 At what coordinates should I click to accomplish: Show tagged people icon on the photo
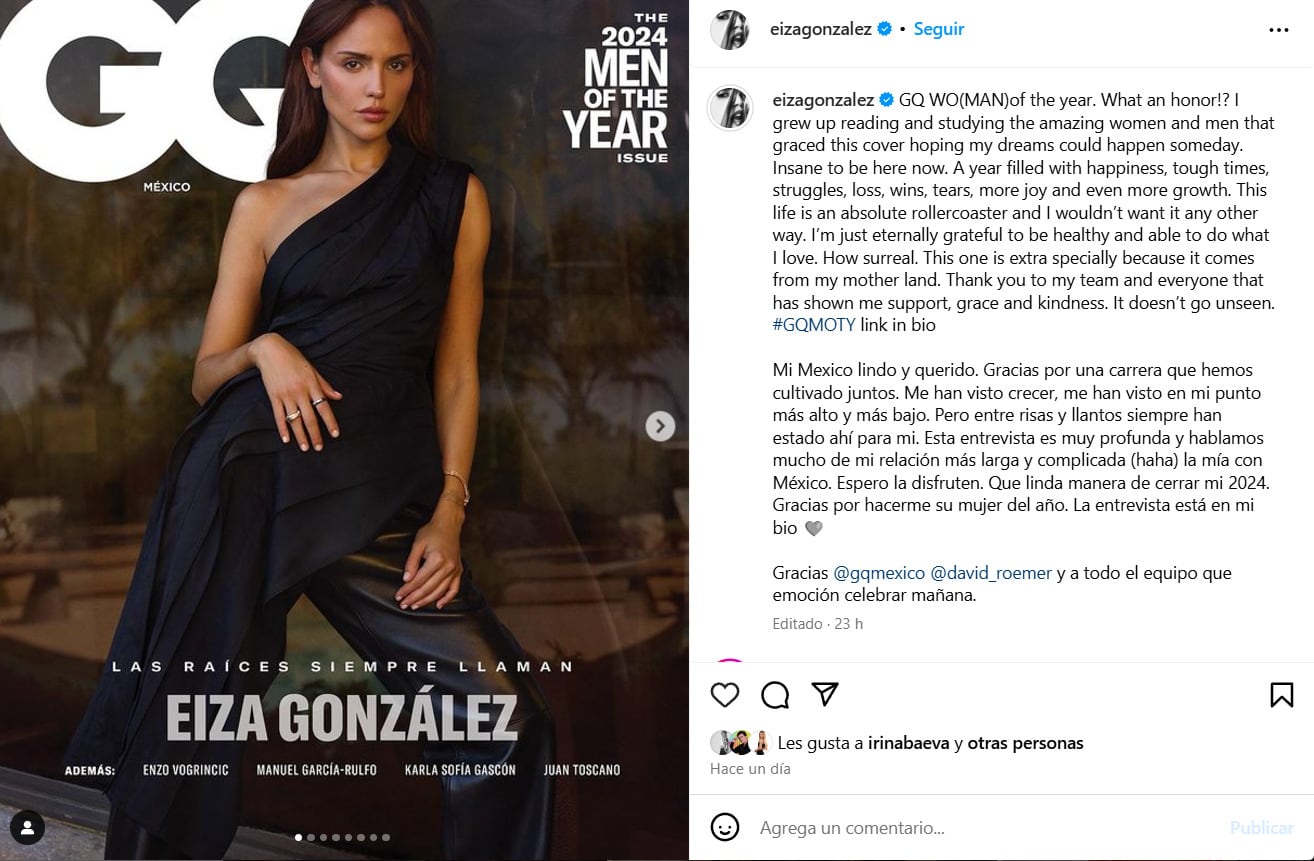pyautogui.click(x=28, y=827)
